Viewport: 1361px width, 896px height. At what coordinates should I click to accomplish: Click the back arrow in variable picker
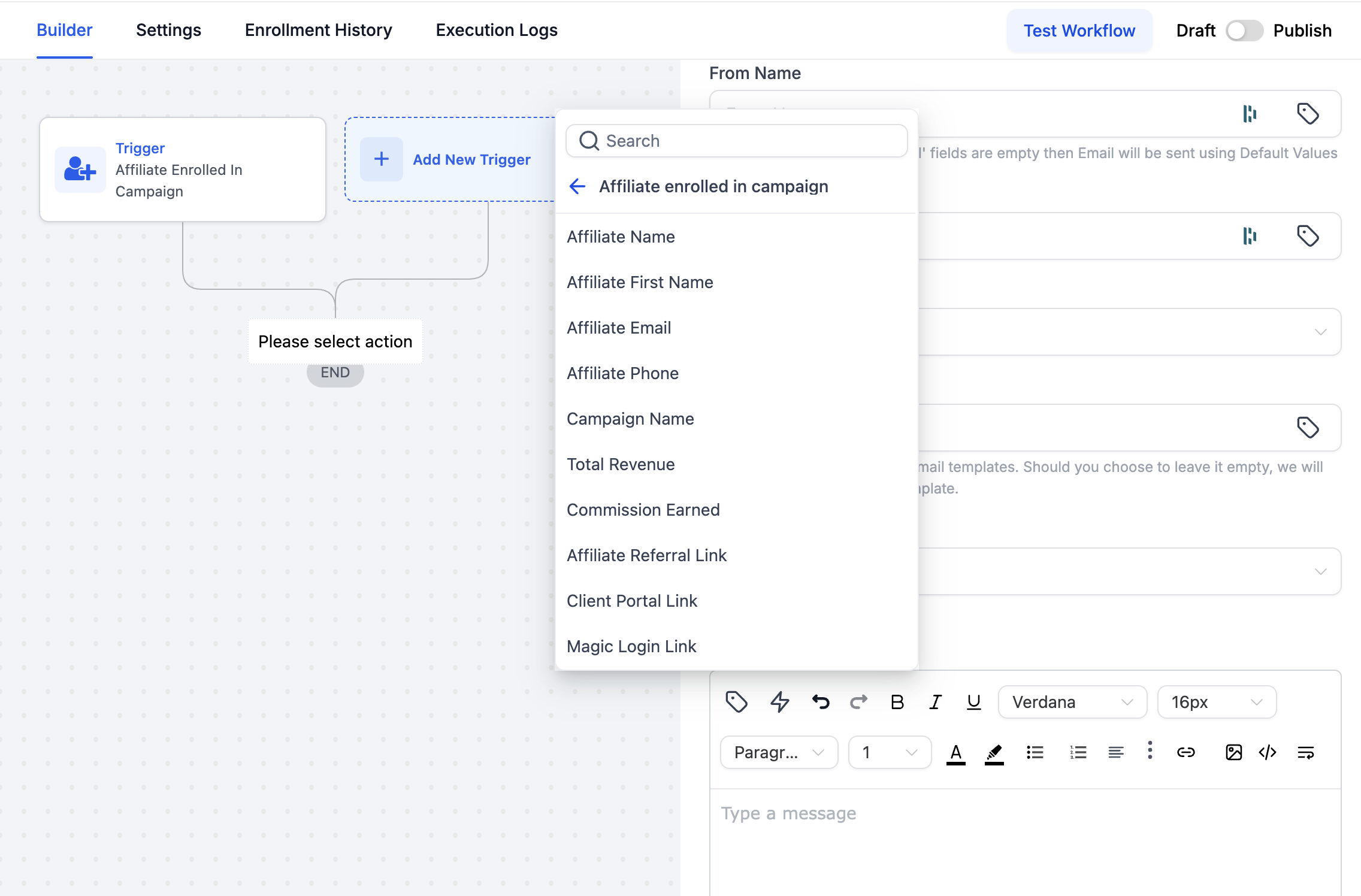[x=577, y=186]
